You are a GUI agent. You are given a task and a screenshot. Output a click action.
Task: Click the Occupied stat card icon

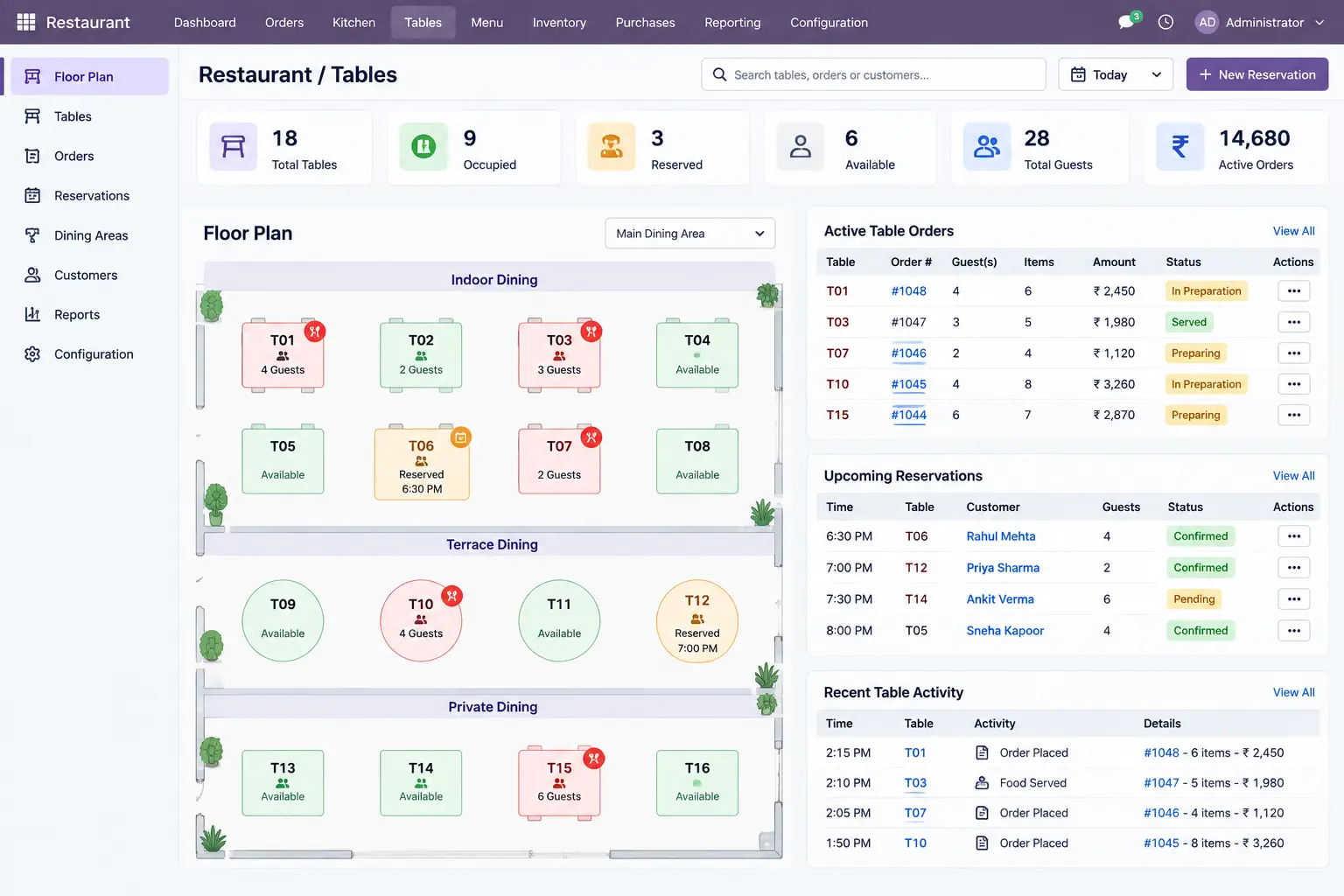click(x=423, y=147)
